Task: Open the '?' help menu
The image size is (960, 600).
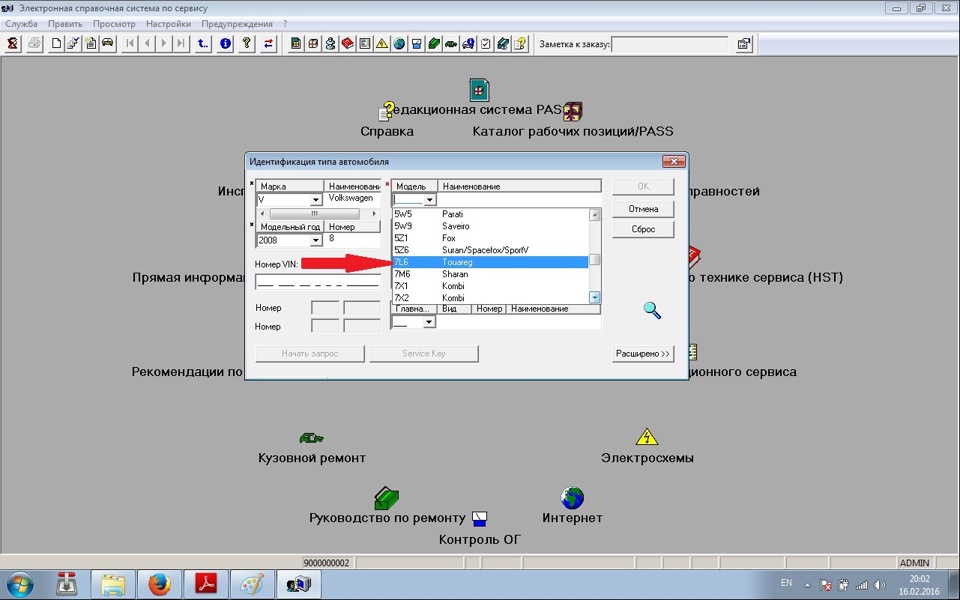Action: (285, 24)
